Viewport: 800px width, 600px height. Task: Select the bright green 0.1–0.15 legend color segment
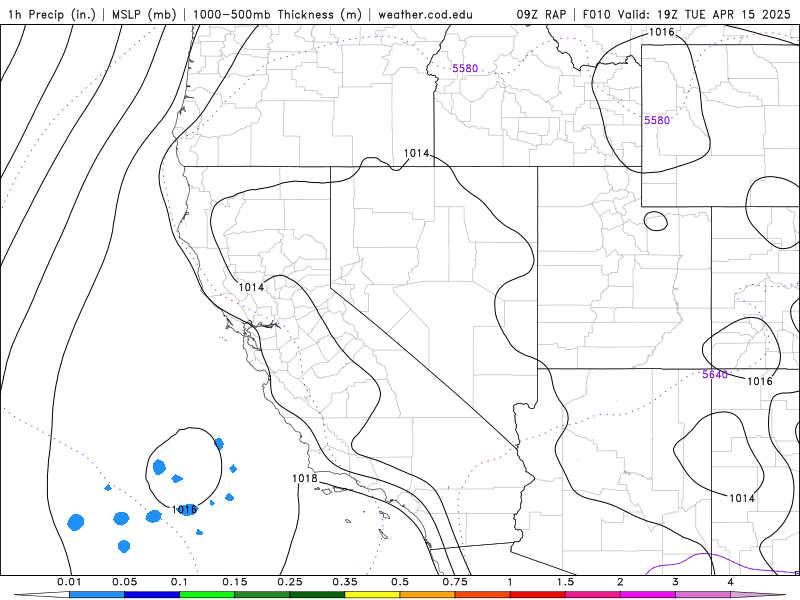coord(207,595)
